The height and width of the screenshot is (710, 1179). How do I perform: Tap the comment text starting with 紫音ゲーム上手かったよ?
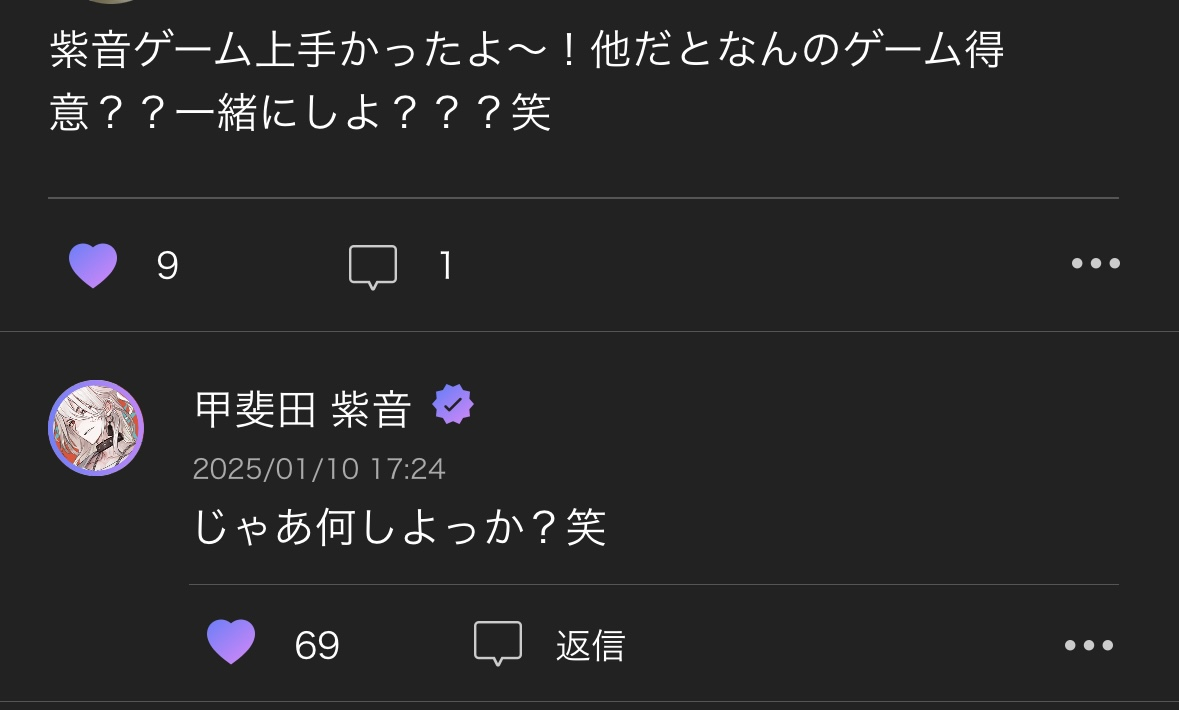click(x=526, y=82)
